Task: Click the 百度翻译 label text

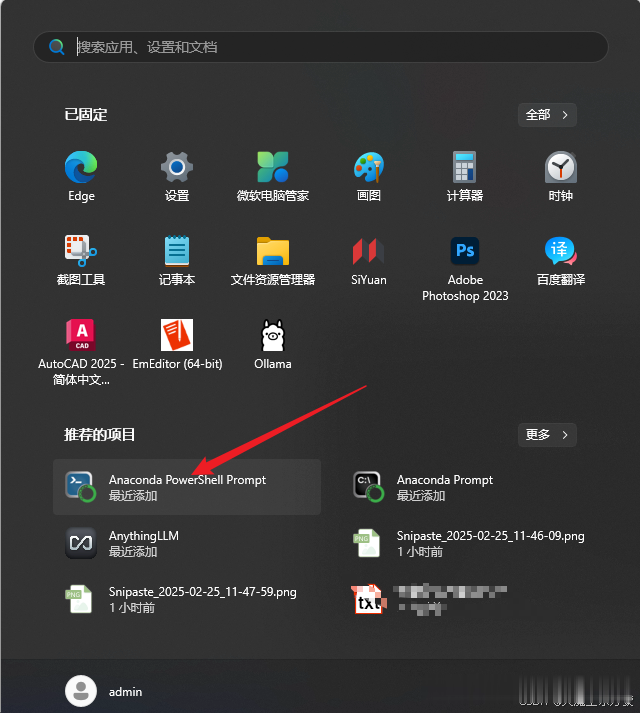Action: (x=561, y=280)
